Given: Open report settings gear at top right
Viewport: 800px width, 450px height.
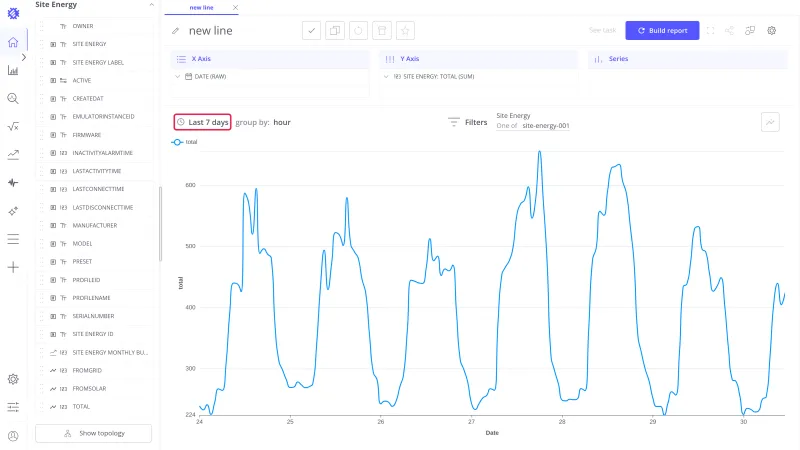Looking at the screenshot, I should 771,31.
